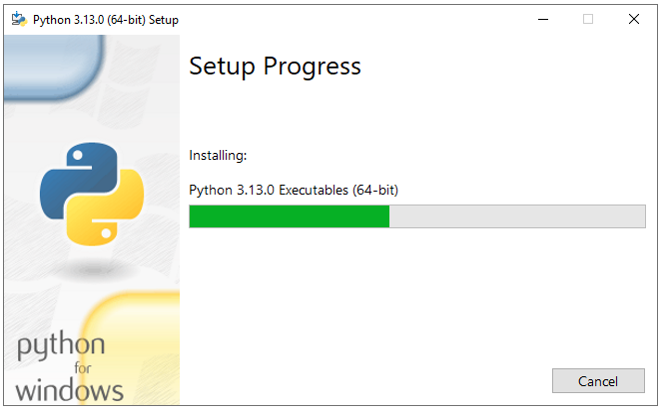The width and height of the screenshot is (663, 408).
Task: Click the window title text in title bar
Action: 99,19
